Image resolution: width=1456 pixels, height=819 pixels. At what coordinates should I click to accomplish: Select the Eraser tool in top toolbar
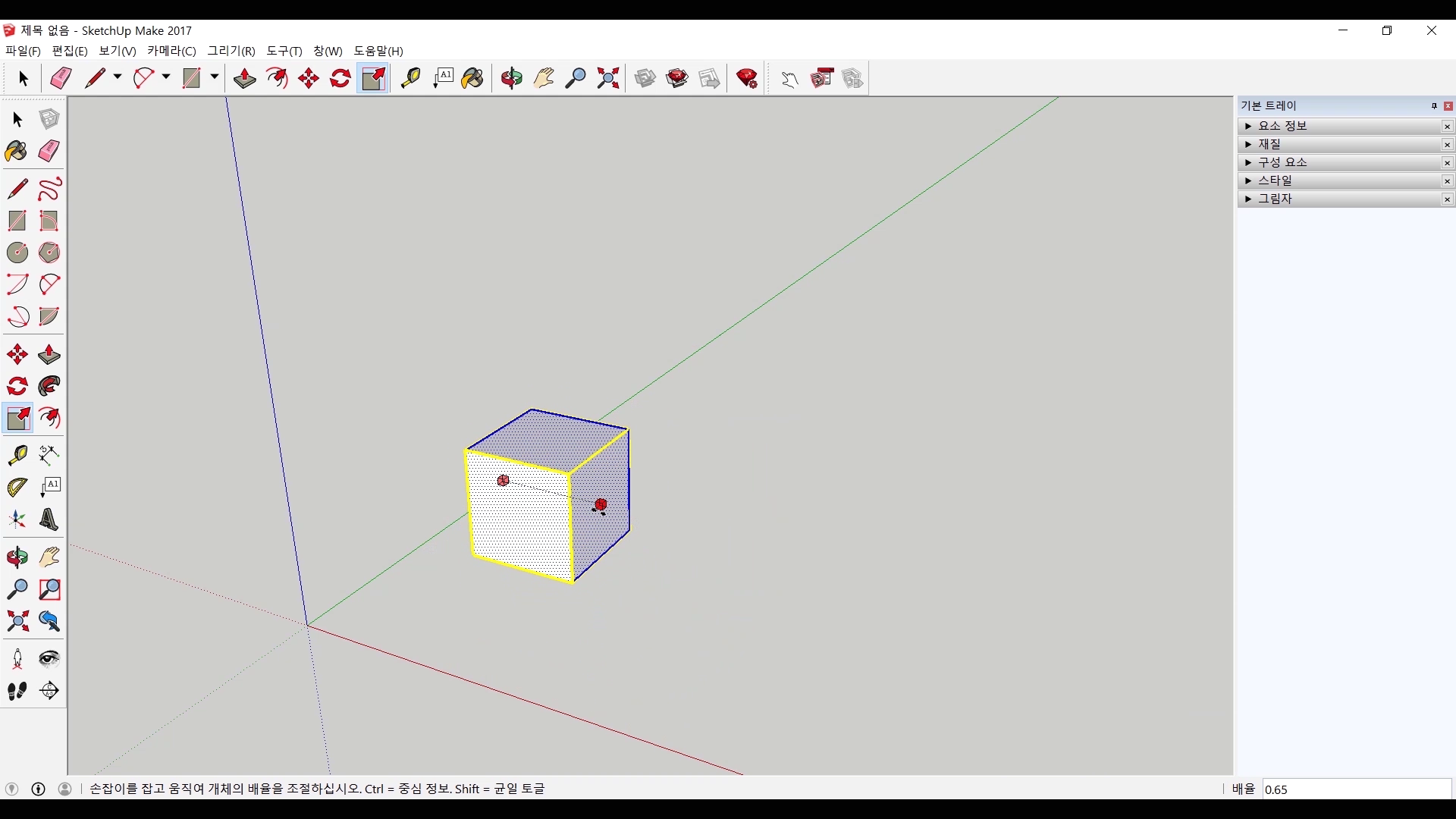click(61, 78)
